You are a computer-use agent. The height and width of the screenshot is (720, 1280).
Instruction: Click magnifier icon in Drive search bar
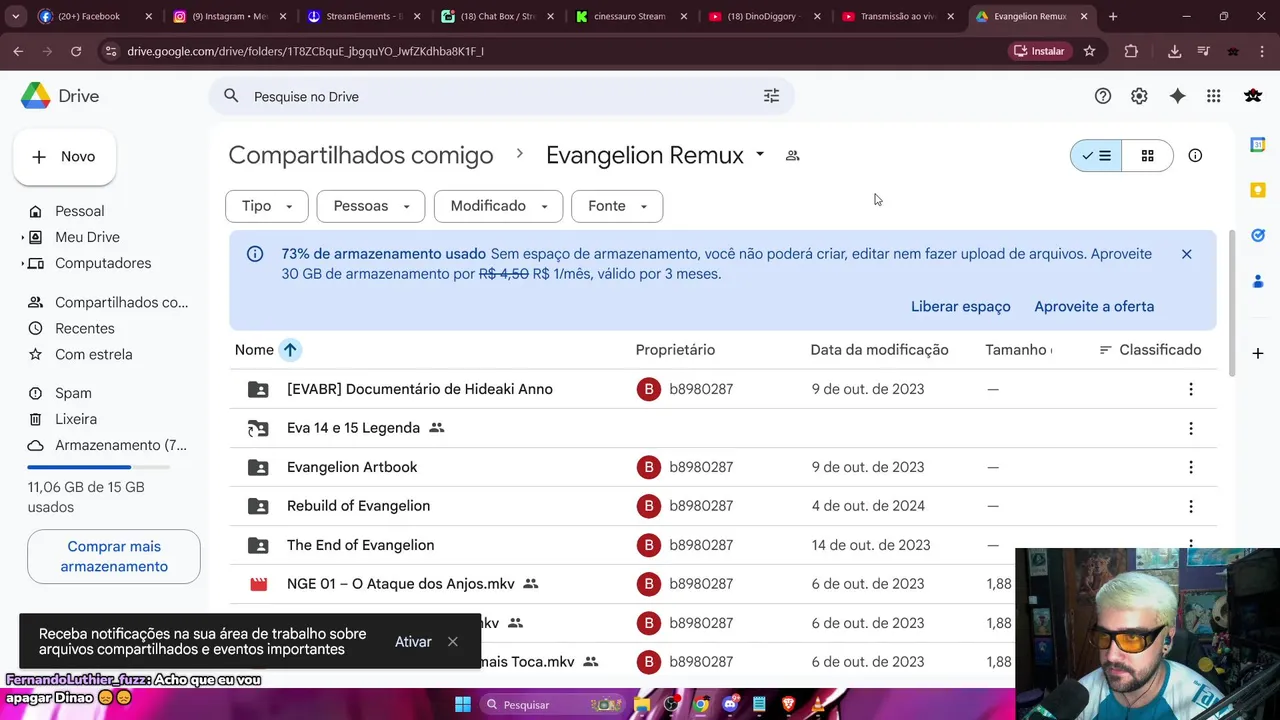[231, 96]
